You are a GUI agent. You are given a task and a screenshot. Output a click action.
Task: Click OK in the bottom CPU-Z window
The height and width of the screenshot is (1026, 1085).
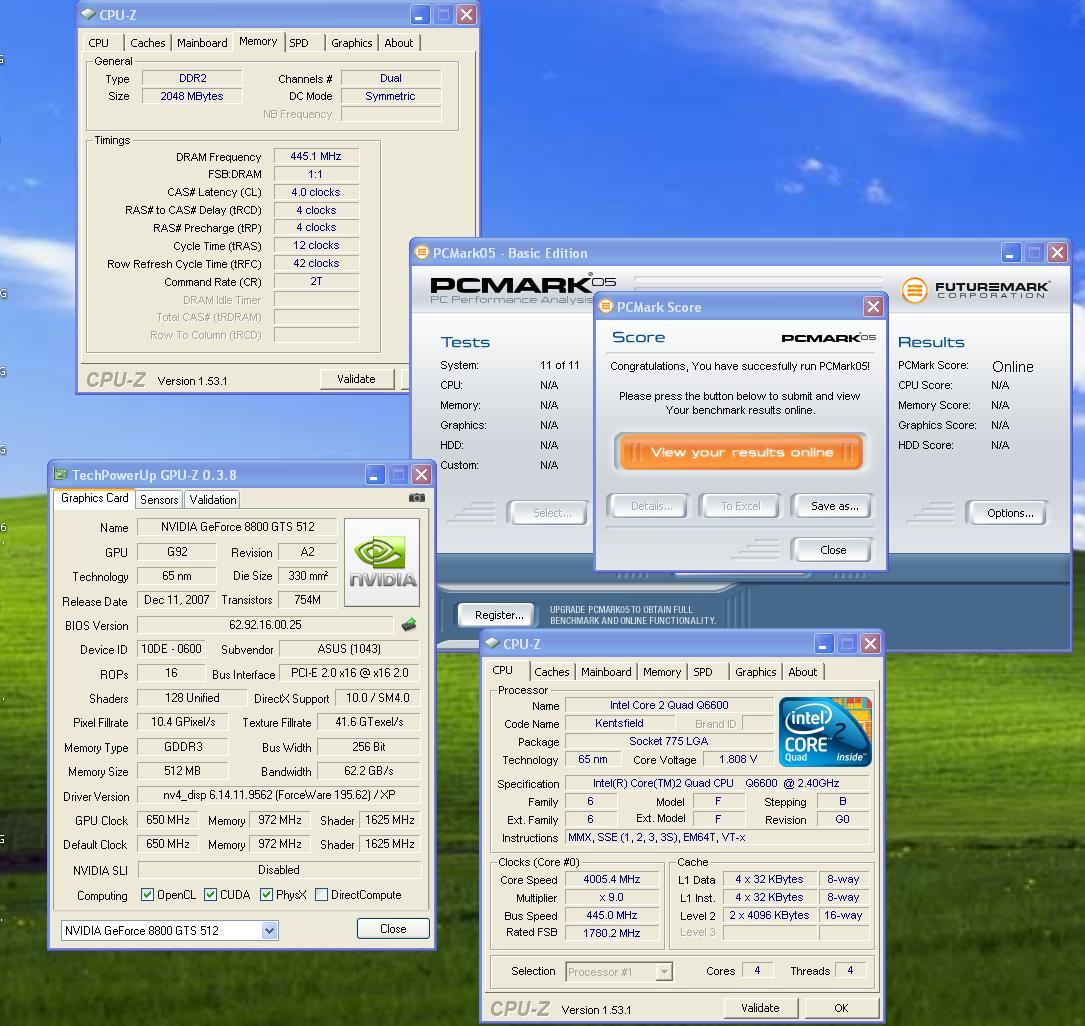pos(841,1008)
